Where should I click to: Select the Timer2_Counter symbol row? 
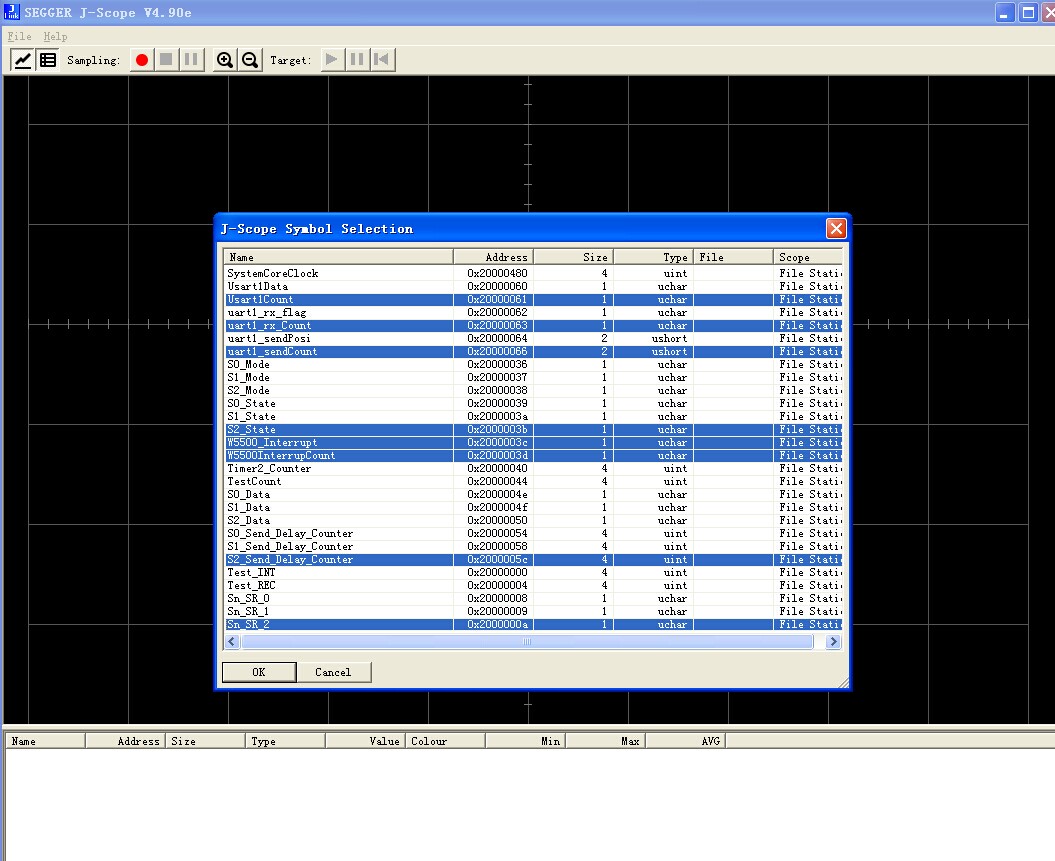coord(533,468)
